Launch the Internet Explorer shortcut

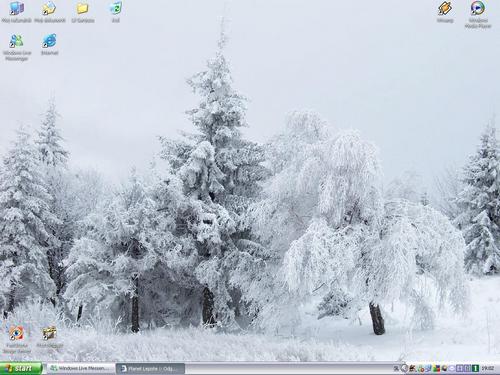(x=50, y=44)
